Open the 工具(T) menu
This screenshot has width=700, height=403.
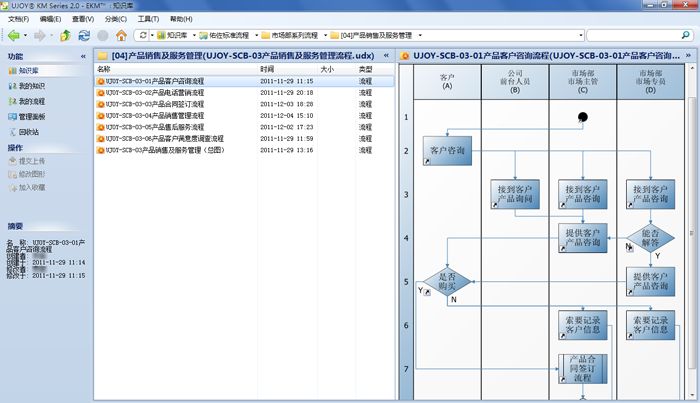point(148,19)
